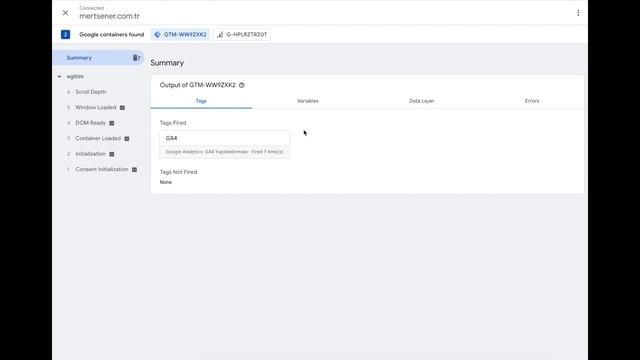The height and width of the screenshot is (360, 640).
Task: Click the message icon beside Container Loaded
Action: [127, 139]
